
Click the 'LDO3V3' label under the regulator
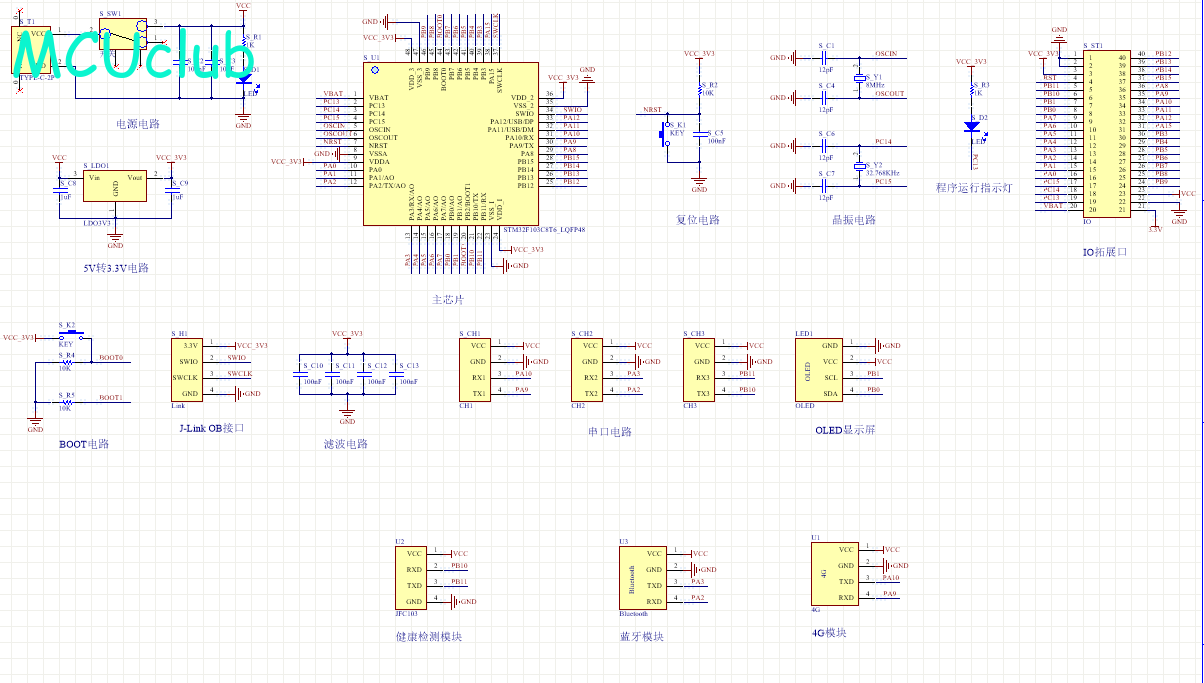[x=97, y=223]
